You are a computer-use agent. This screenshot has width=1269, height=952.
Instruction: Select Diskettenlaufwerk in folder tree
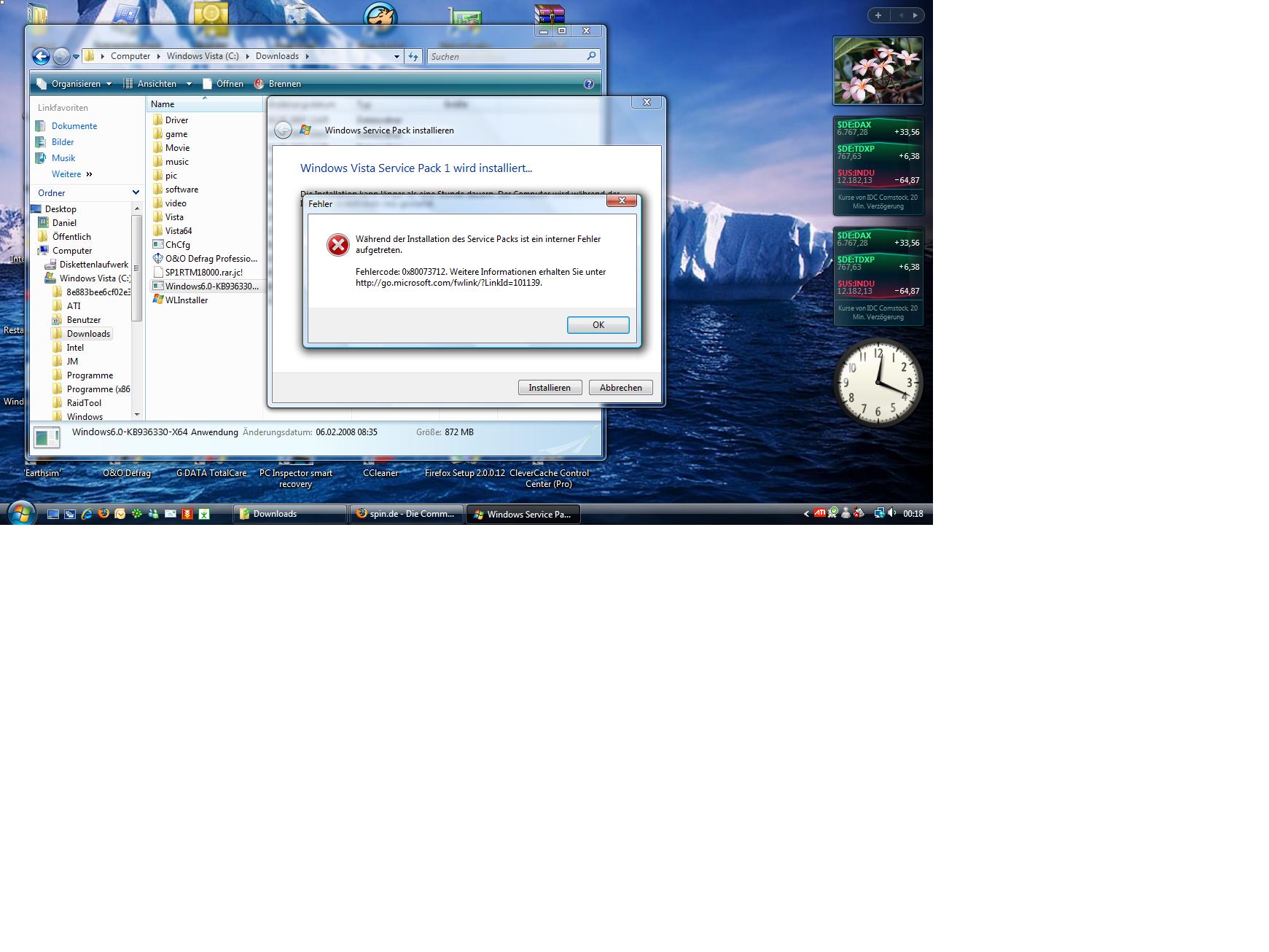(x=93, y=265)
